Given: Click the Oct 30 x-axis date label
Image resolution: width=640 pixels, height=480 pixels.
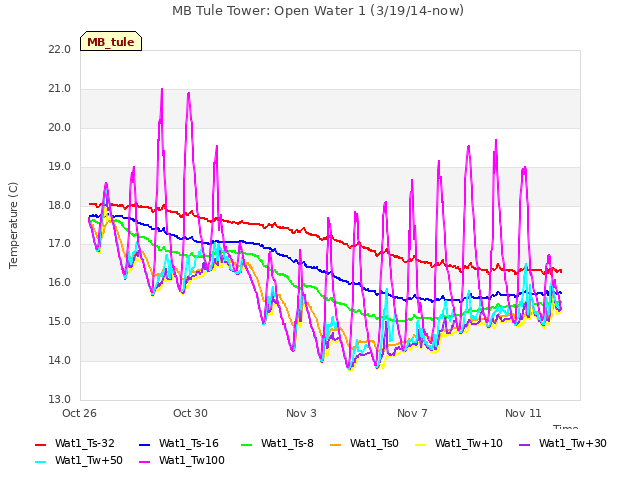Looking at the screenshot, I should coord(190,413).
